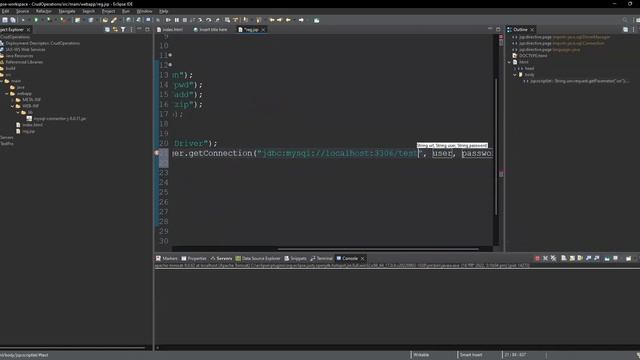Click the editor horizontal scrollbar

pyautogui.click(x=378, y=249)
